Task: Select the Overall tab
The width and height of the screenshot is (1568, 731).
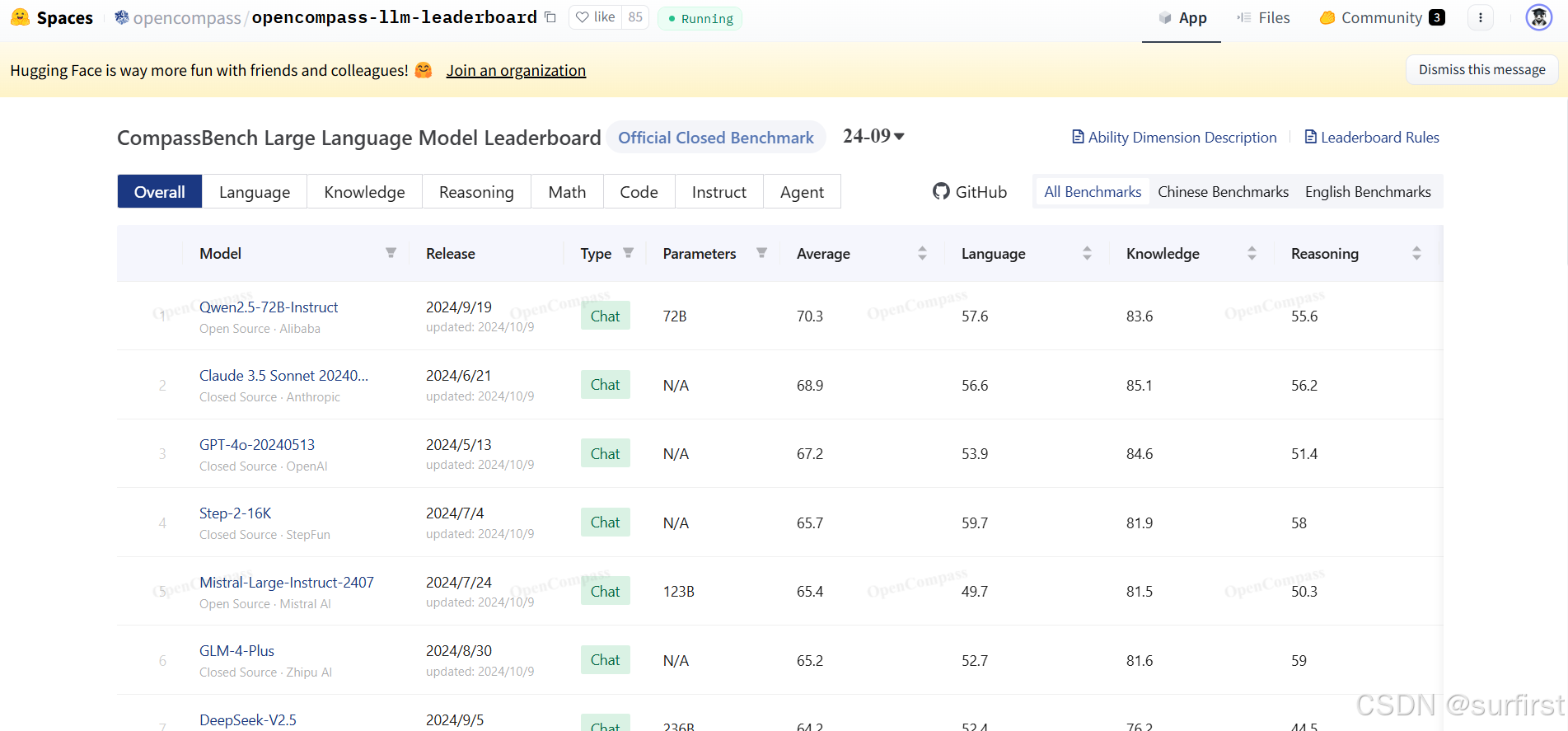Action: (160, 192)
